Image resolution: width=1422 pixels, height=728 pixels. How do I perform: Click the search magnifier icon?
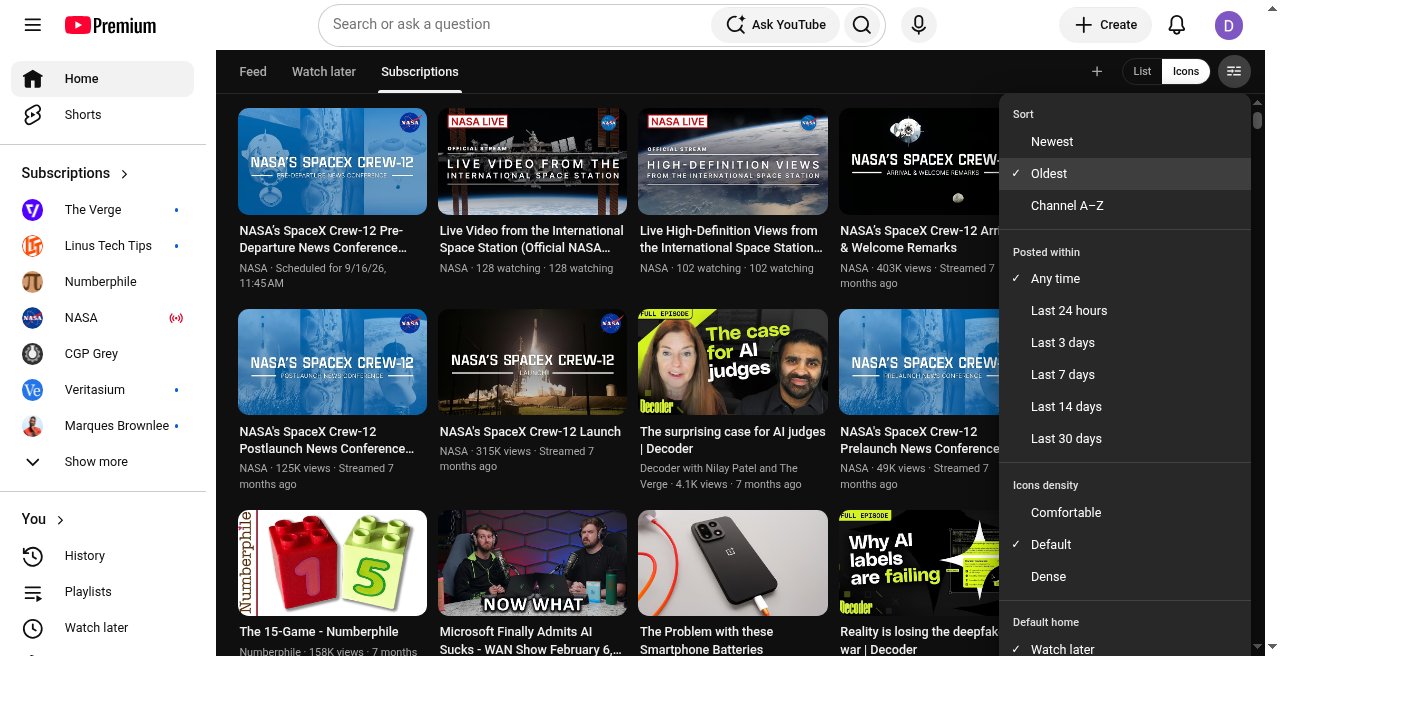click(x=862, y=25)
